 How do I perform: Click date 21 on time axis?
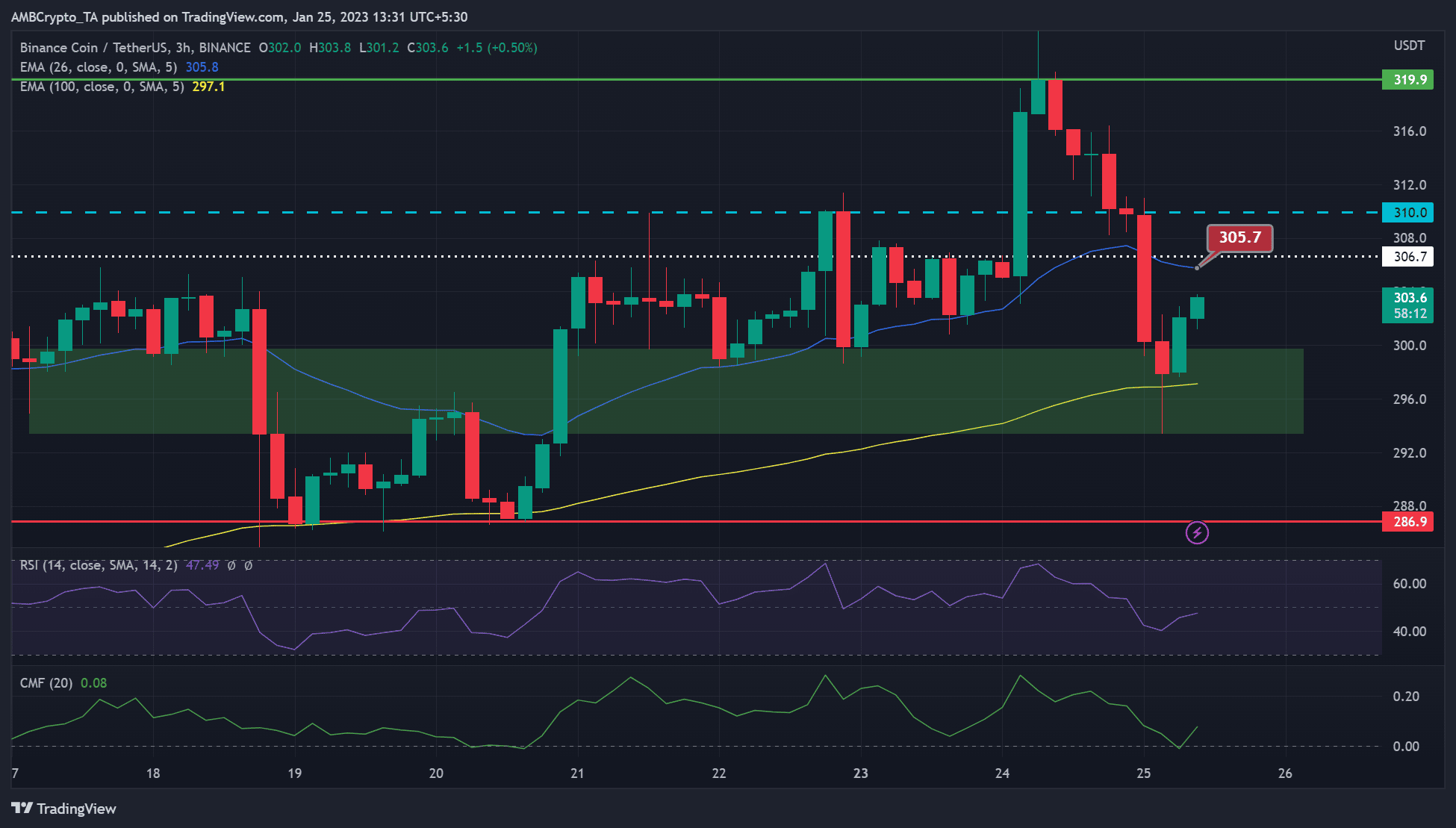[577, 773]
